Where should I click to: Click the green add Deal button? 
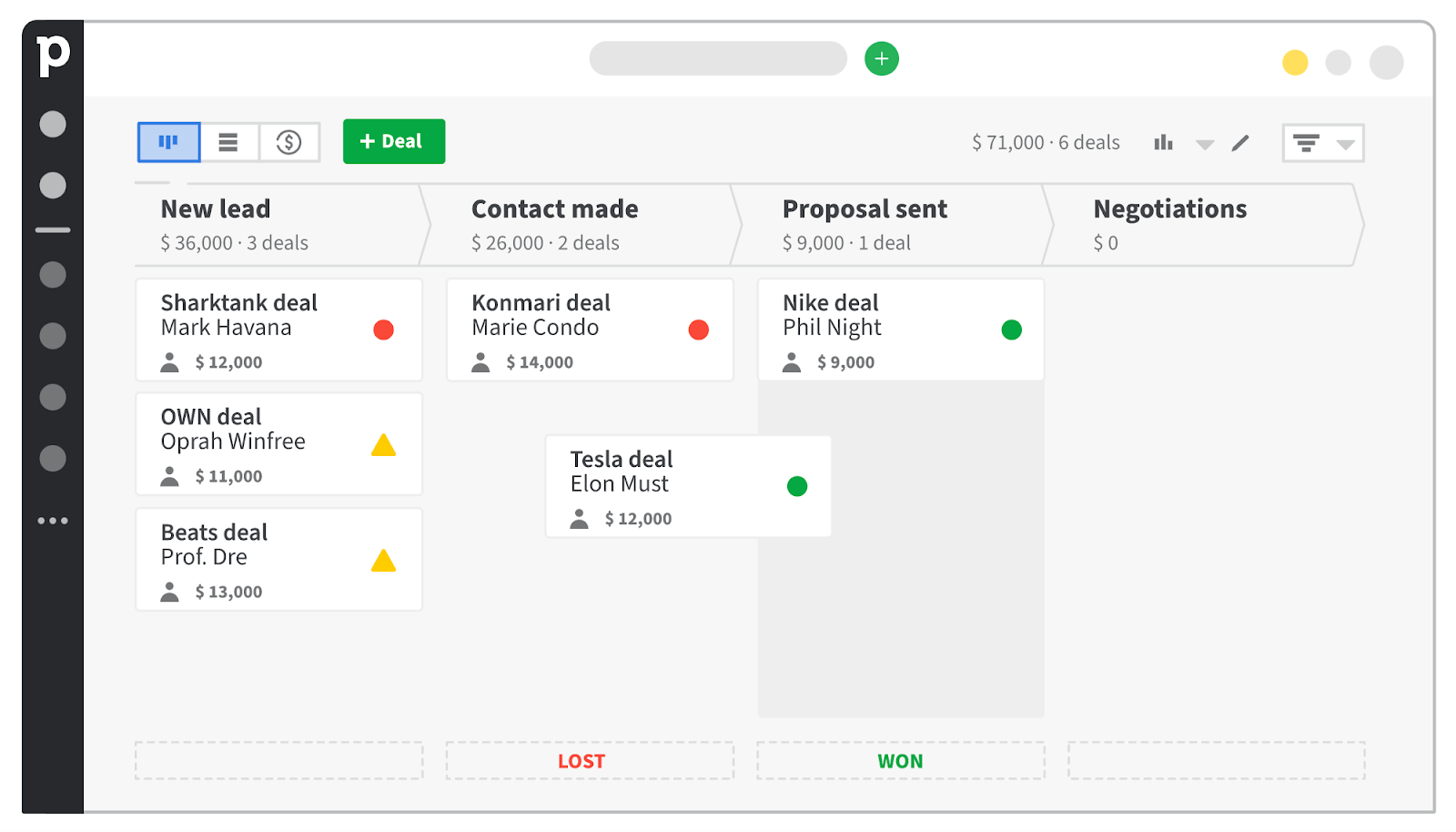pos(393,142)
